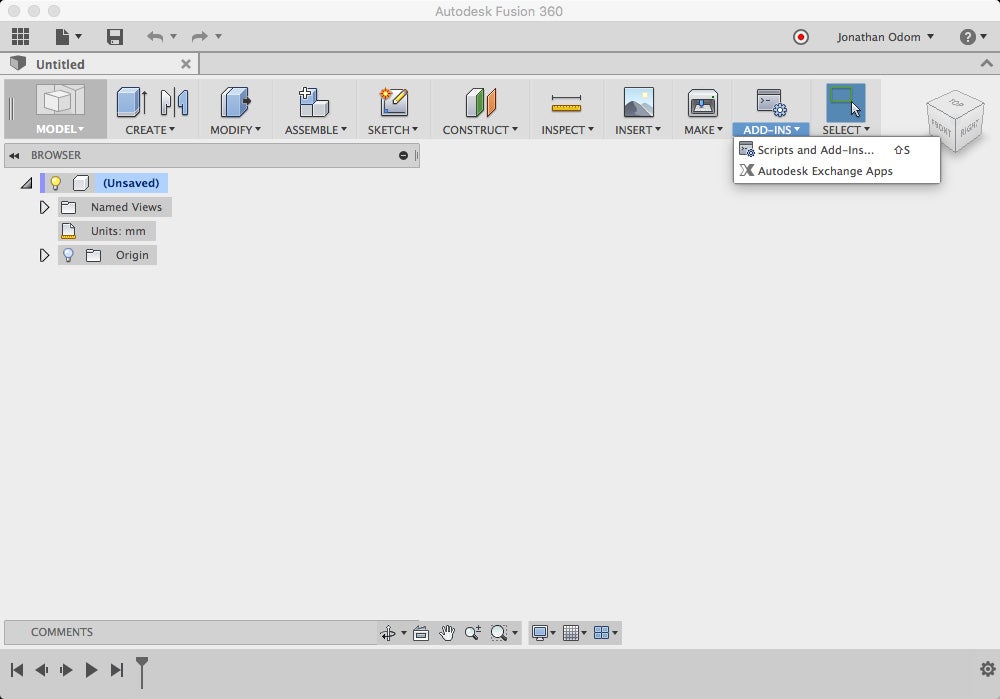Open the INSERT dropdown menu
The height and width of the screenshot is (699, 1000).
click(x=638, y=129)
